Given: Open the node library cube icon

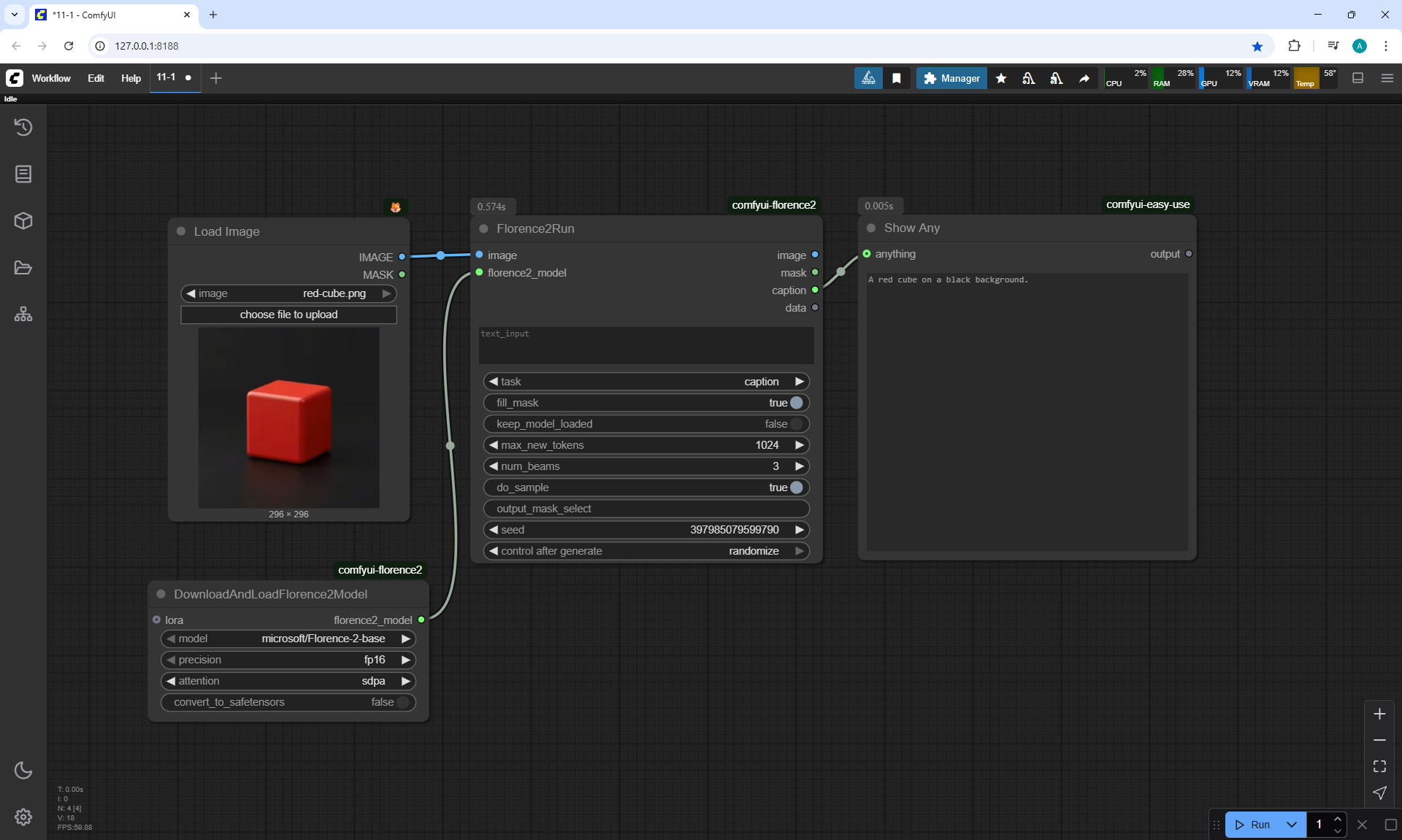Looking at the screenshot, I should tap(23, 220).
